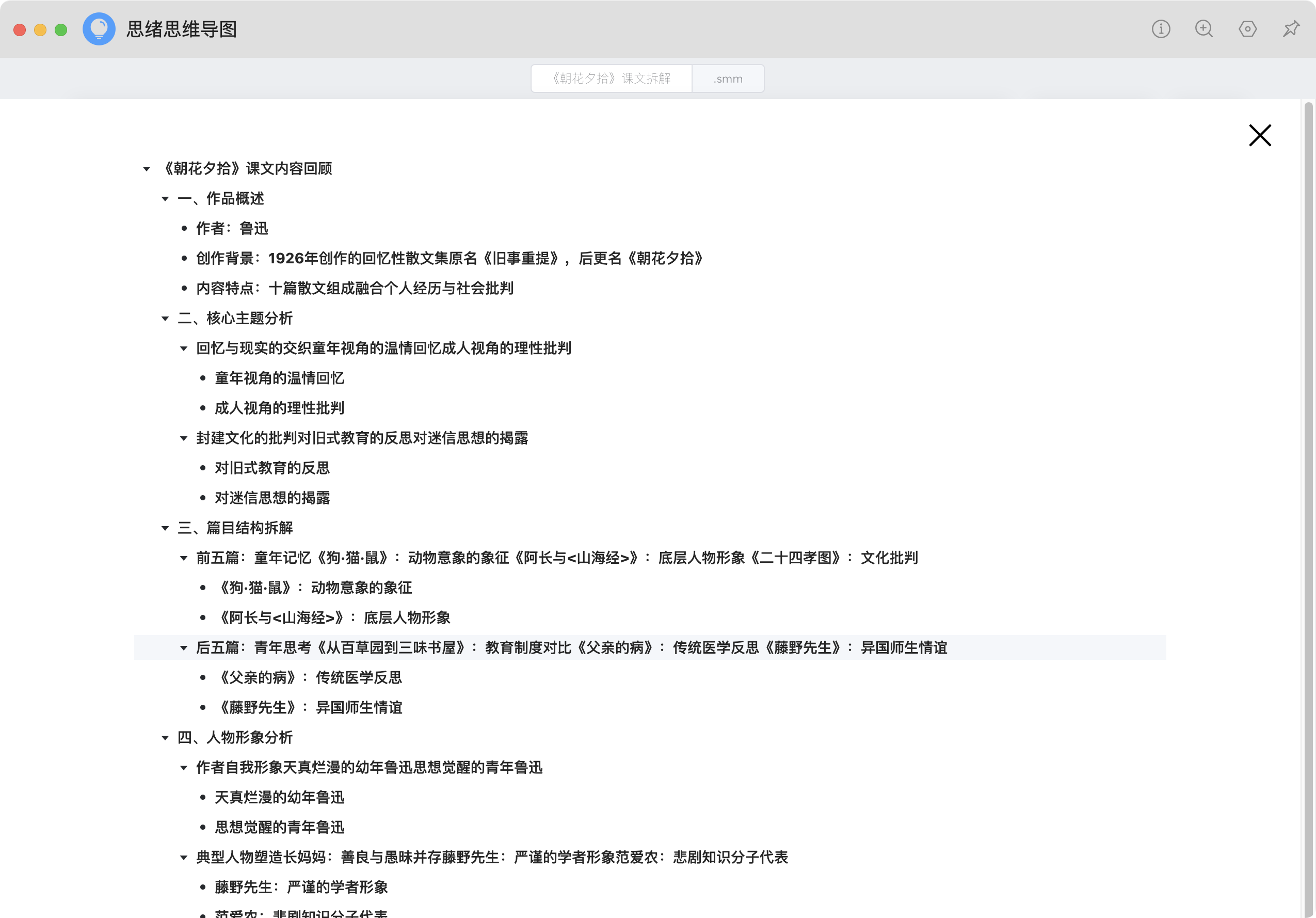Collapse the 回忆与现实的交织 node
Screen dimensions: 1316x918
tap(183, 349)
